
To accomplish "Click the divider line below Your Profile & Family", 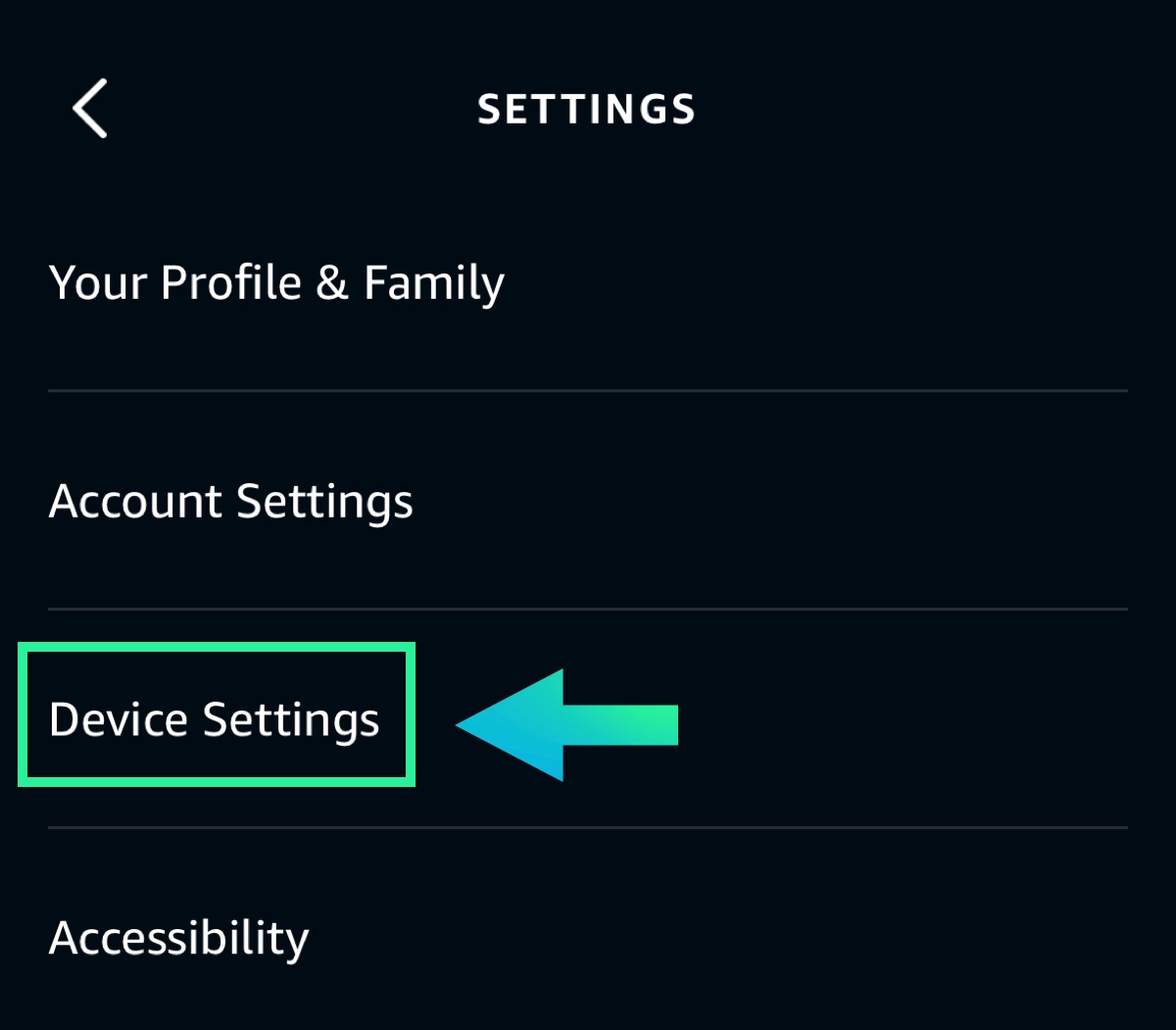I will click(x=588, y=391).
